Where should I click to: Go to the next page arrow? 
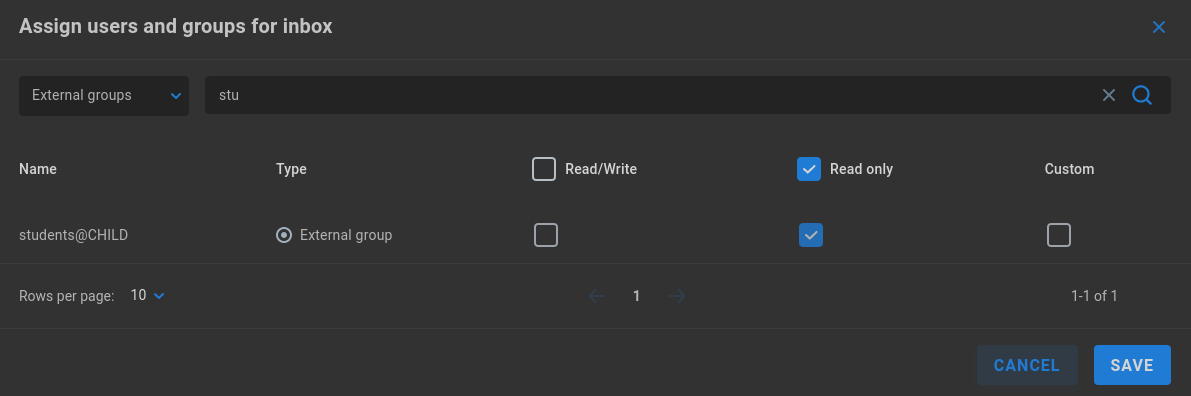point(677,296)
